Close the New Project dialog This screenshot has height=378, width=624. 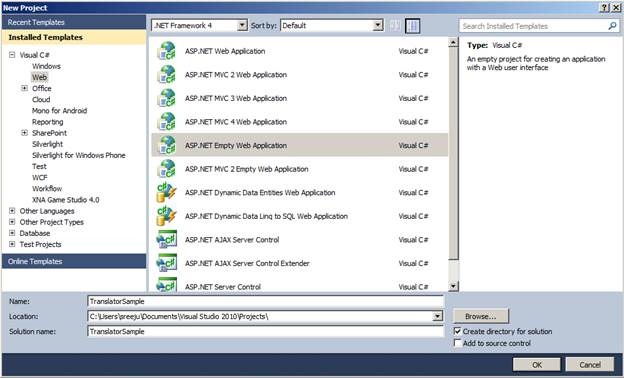tap(616, 8)
